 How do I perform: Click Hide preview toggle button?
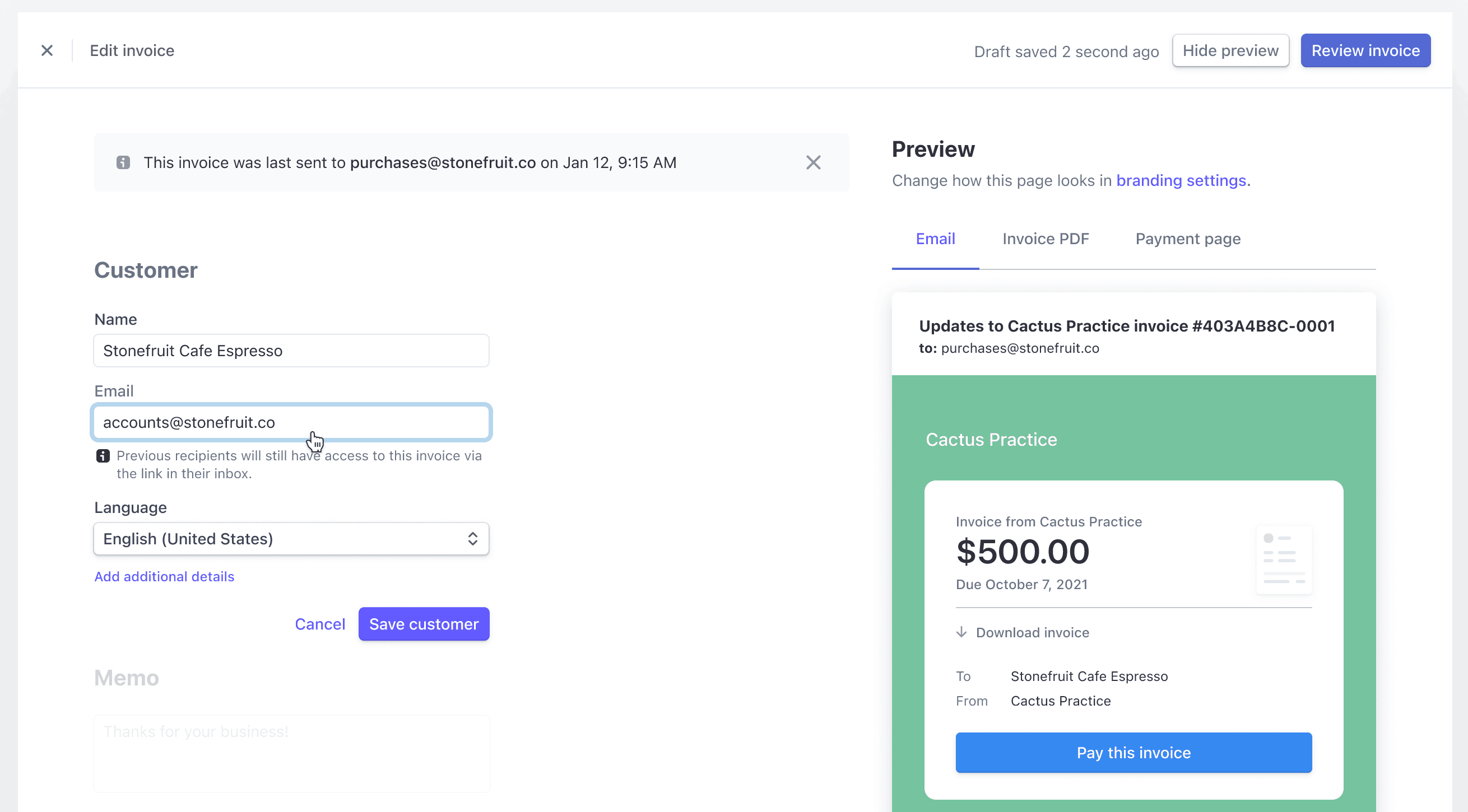(x=1230, y=50)
